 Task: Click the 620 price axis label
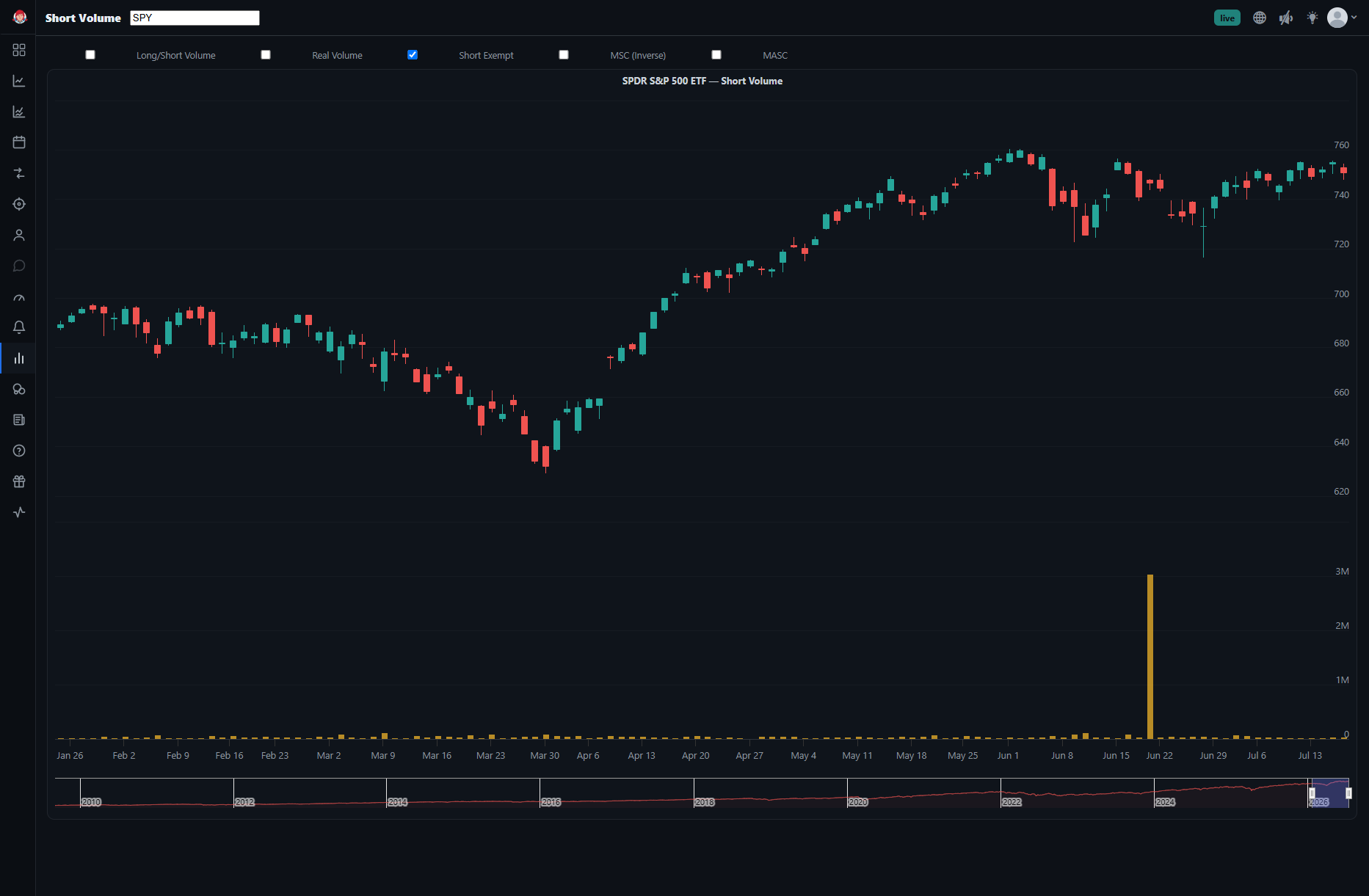(1341, 492)
